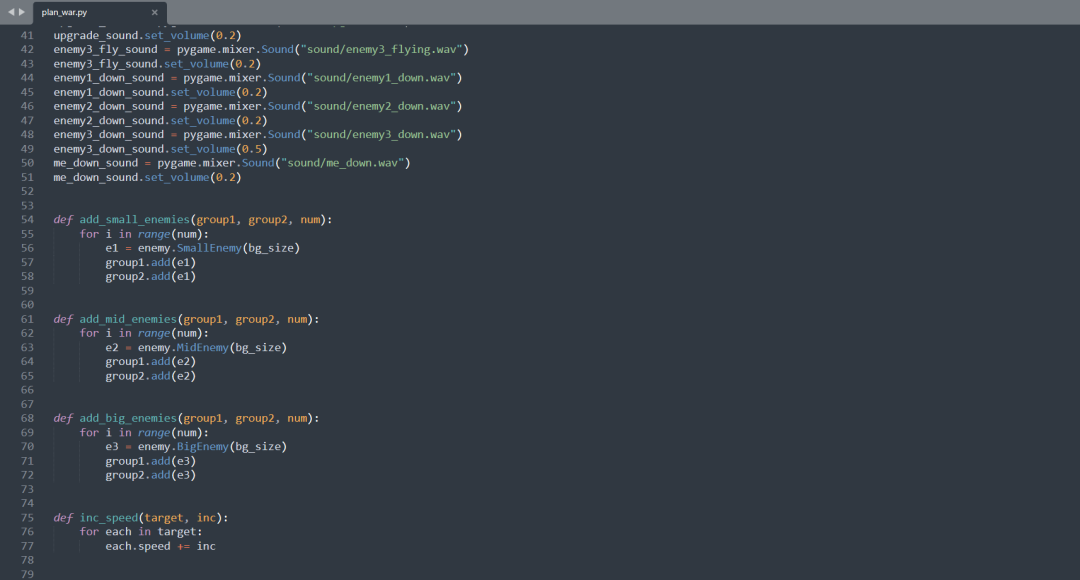Click the inc_speed function definition
Screen dimensions: 1080x580
(108, 517)
